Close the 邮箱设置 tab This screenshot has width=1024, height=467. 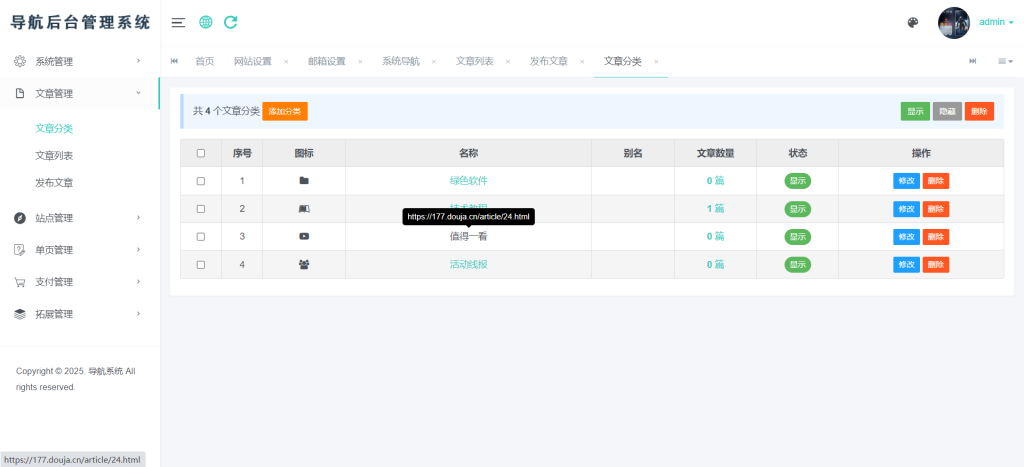tap(360, 61)
